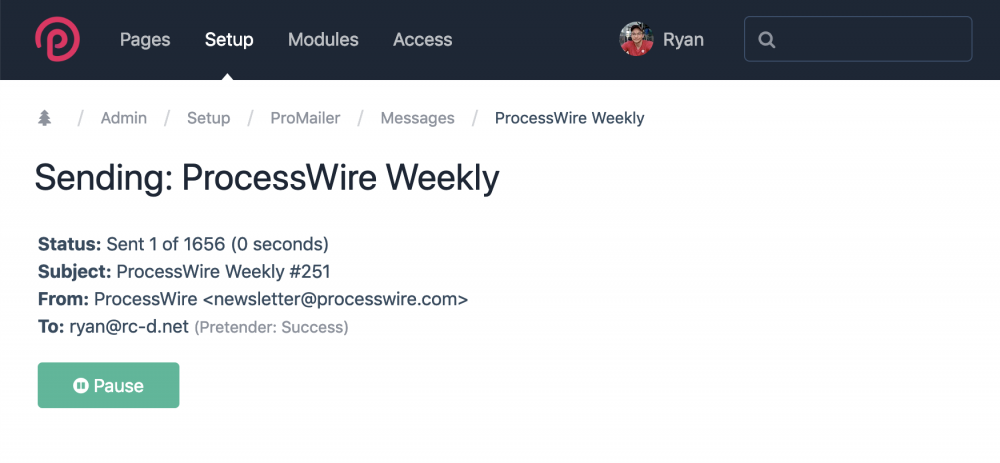Return to the Messages breadcrumb
This screenshot has width=1000, height=463.
[417, 118]
